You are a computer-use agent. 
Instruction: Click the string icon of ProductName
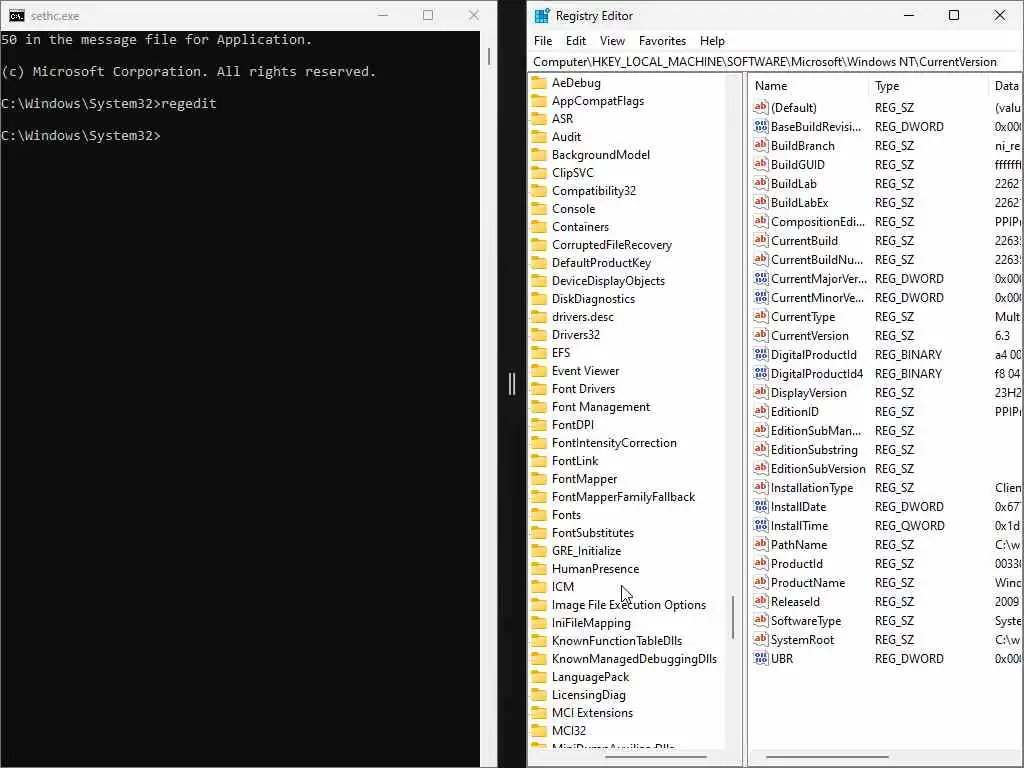[761, 582]
